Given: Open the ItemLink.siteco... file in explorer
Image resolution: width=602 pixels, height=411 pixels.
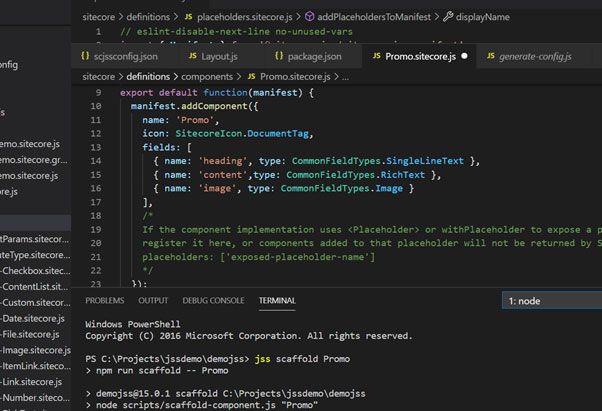Looking at the screenshot, I should tap(36, 366).
